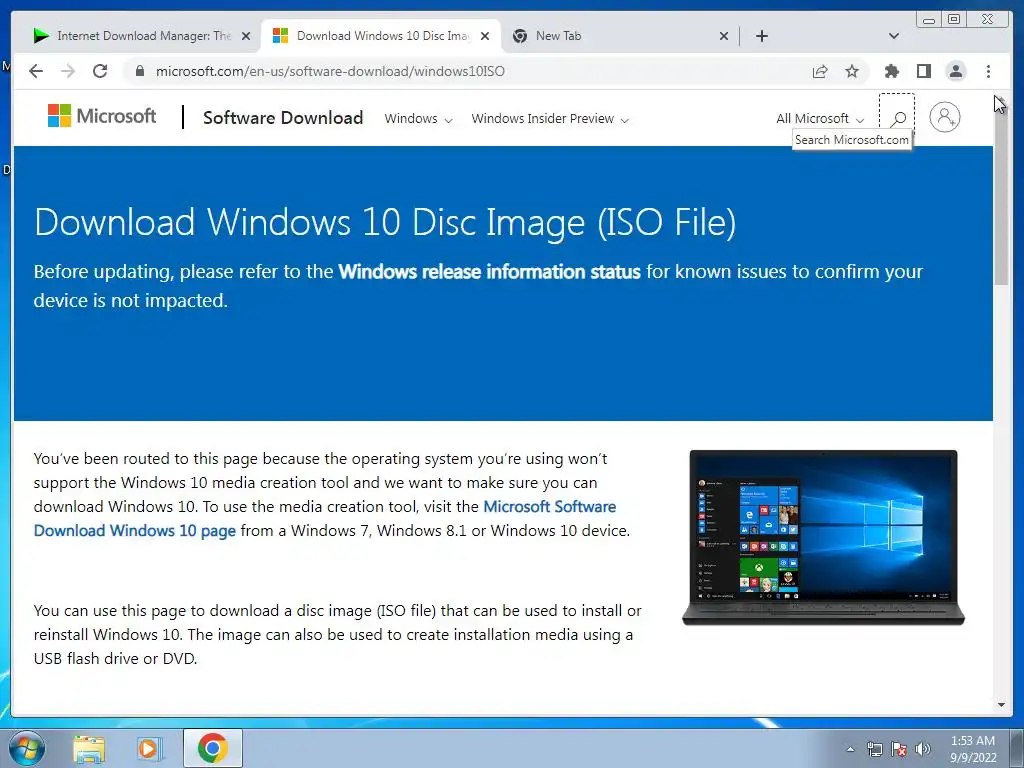Open Windows Explorer from the taskbar
This screenshot has width=1024, height=768.
pyautogui.click(x=89, y=749)
